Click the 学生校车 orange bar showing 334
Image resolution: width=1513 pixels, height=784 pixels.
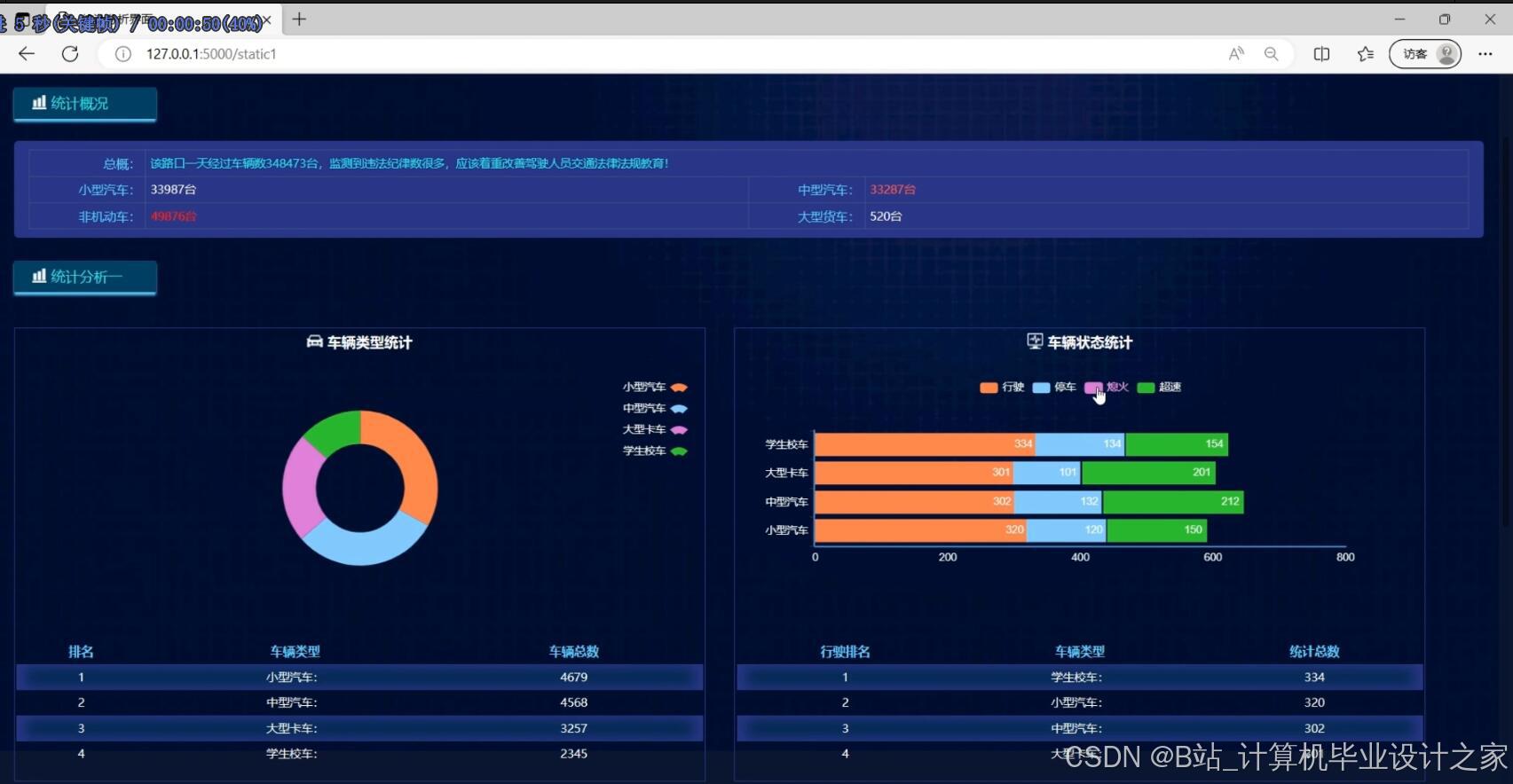pos(925,444)
